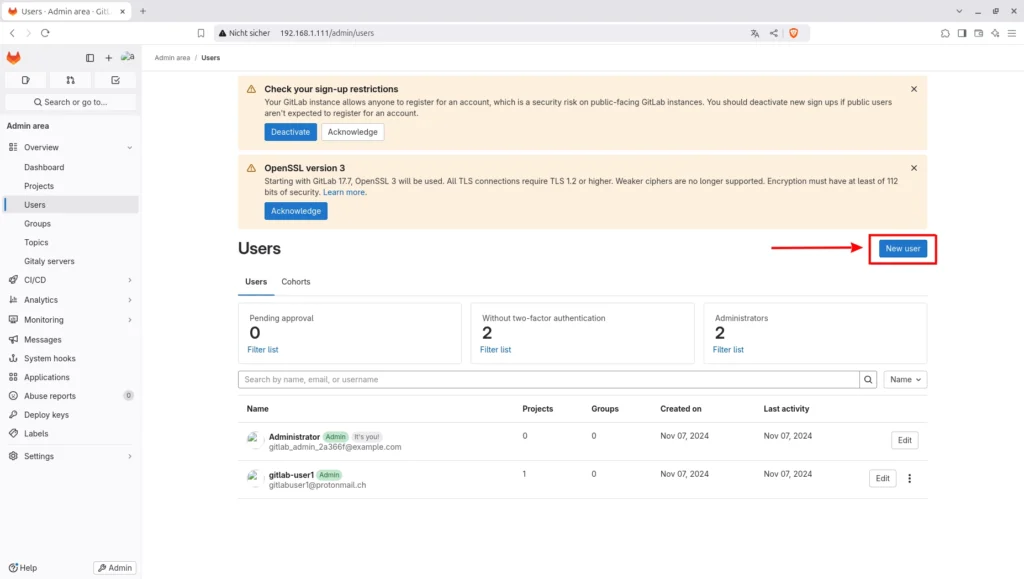1024x579 pixels.
Task: Open the three-dot menu for gitlab-user1
Action: pos(909,479)
